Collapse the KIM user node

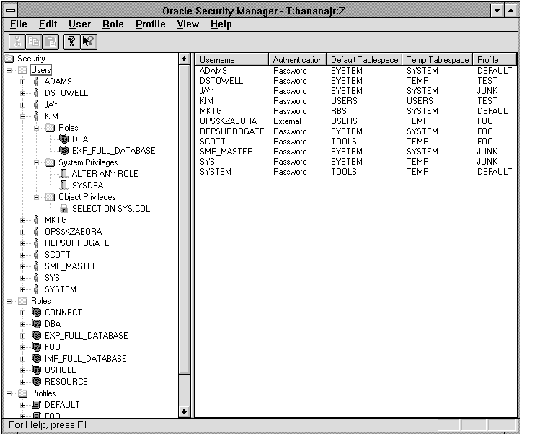[23, 116]
